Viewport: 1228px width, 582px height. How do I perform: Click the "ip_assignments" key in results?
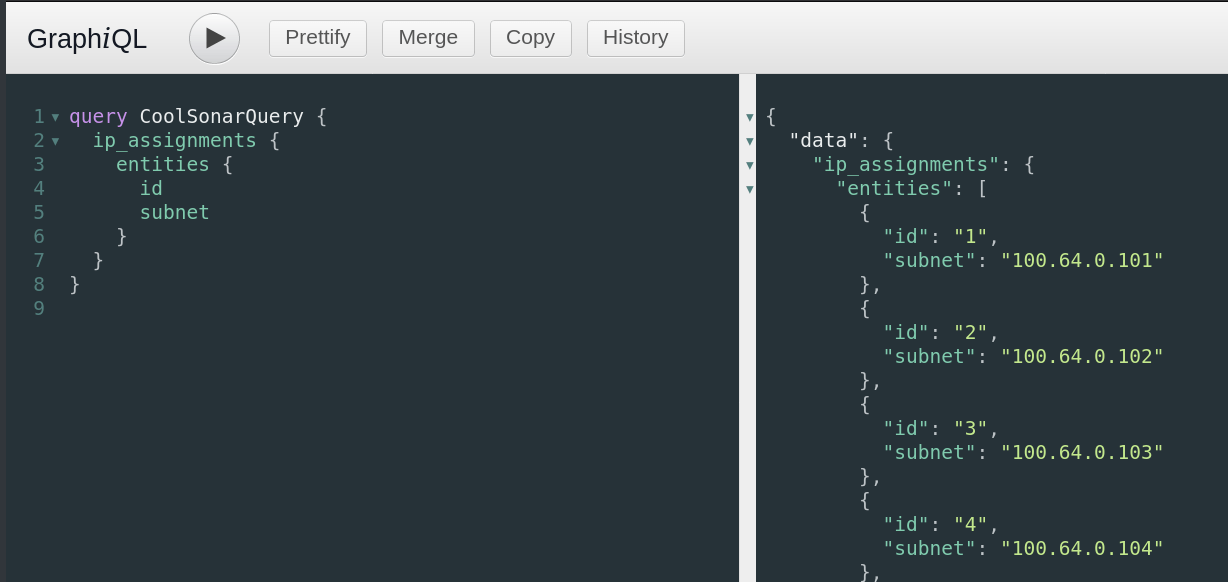coord(906,164)
